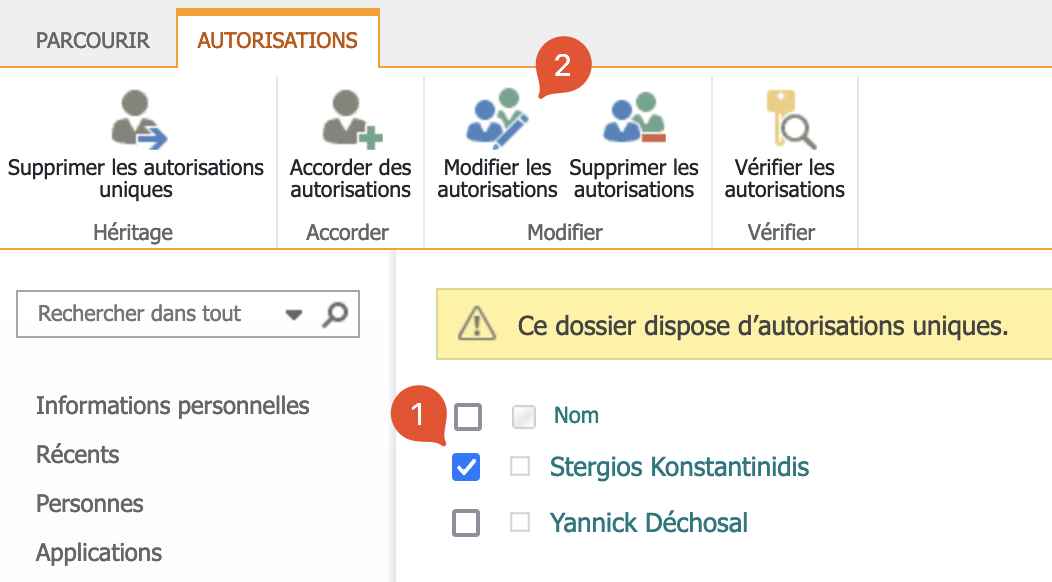The width and height of the screenshot is (1052, 582).
Task: Uncheck the Stergios Konstantinidis checkbox
Action: [466, 467]
